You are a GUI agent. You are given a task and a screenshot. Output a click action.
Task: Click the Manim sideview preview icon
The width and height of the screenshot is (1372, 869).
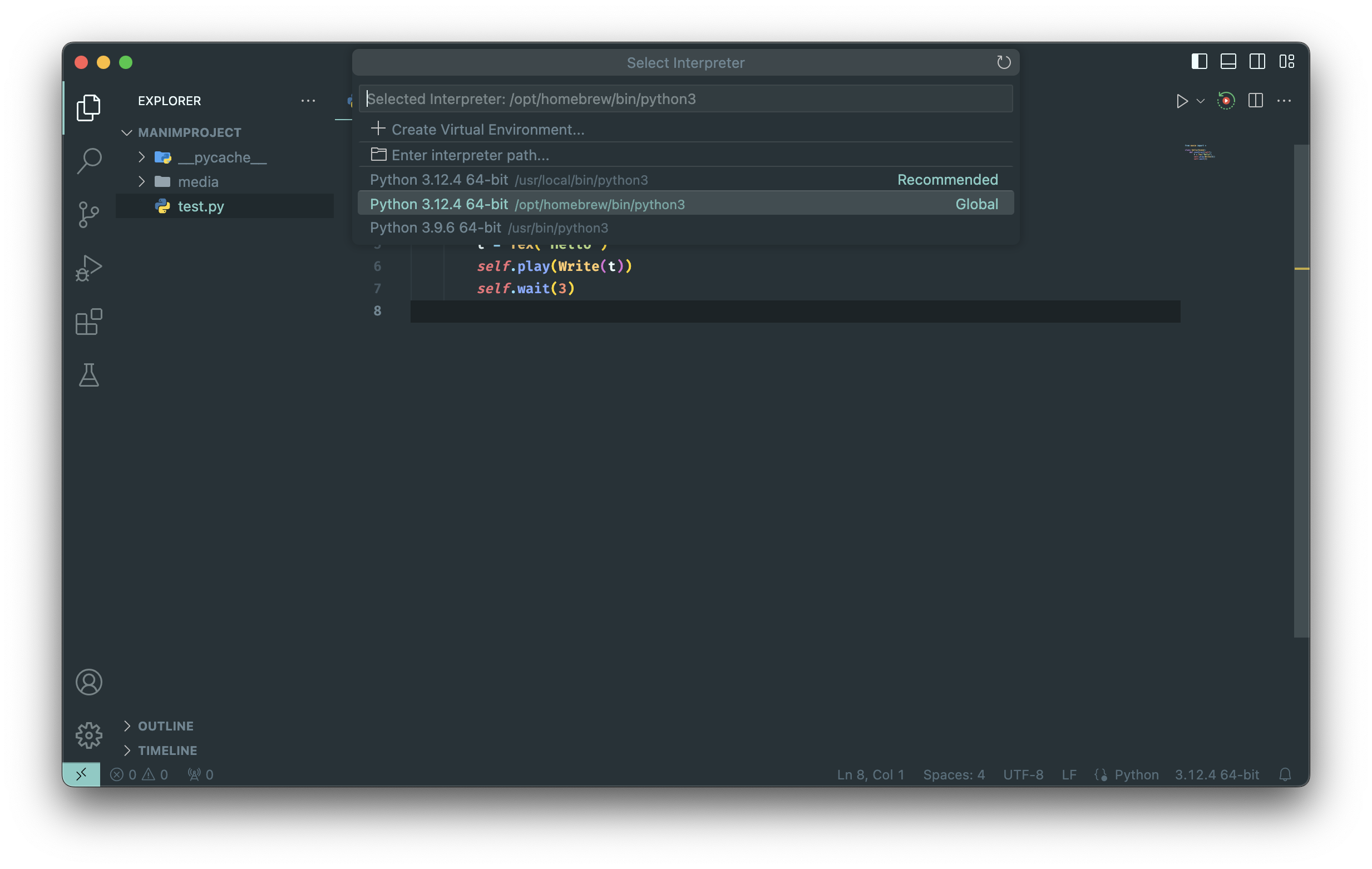(x=1226, y=101)
